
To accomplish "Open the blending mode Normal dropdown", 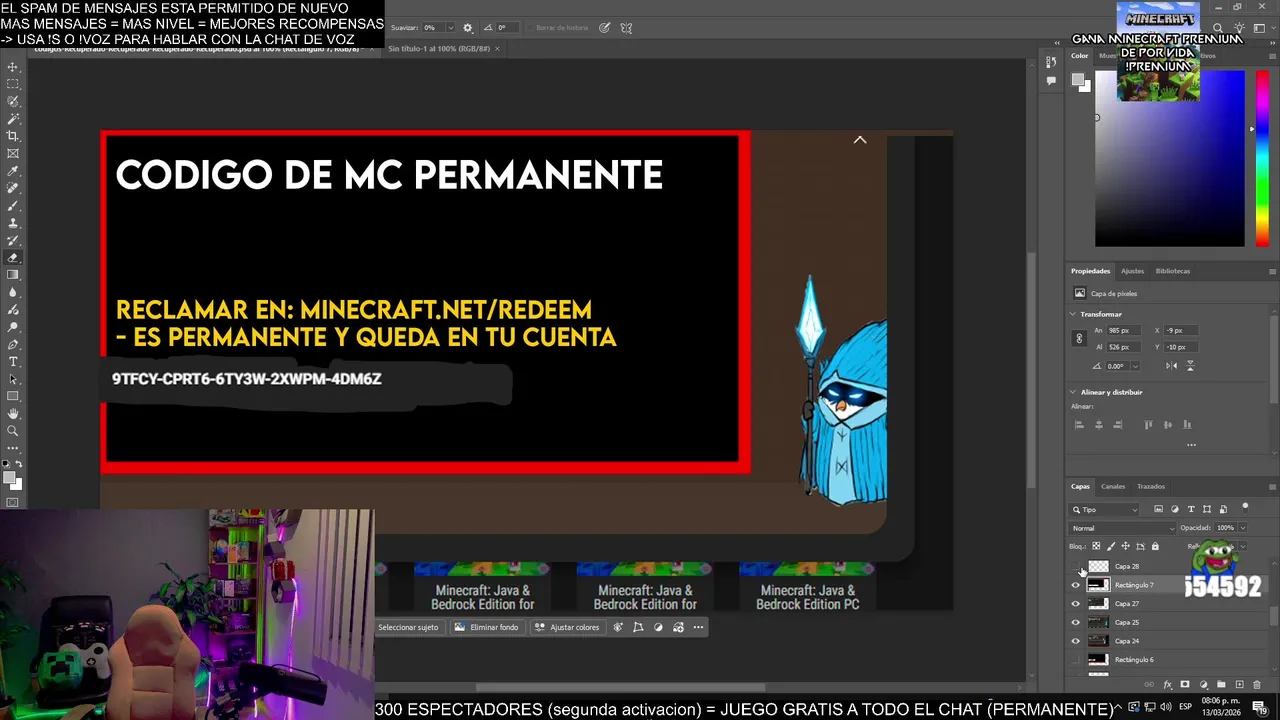I will [x=1123, y=528].
